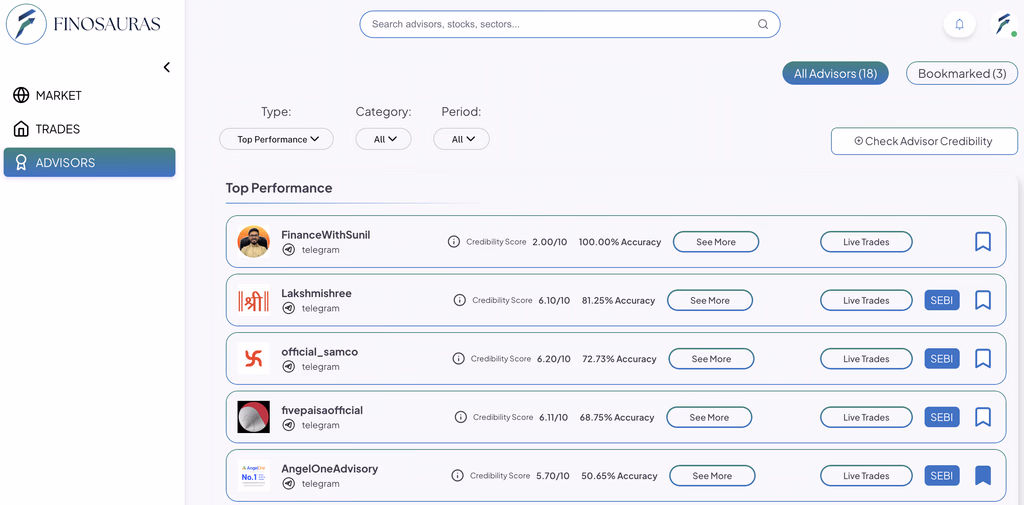1024x505 pixels.
Task: Click the magnifier search icon
Action: (762, 24)
